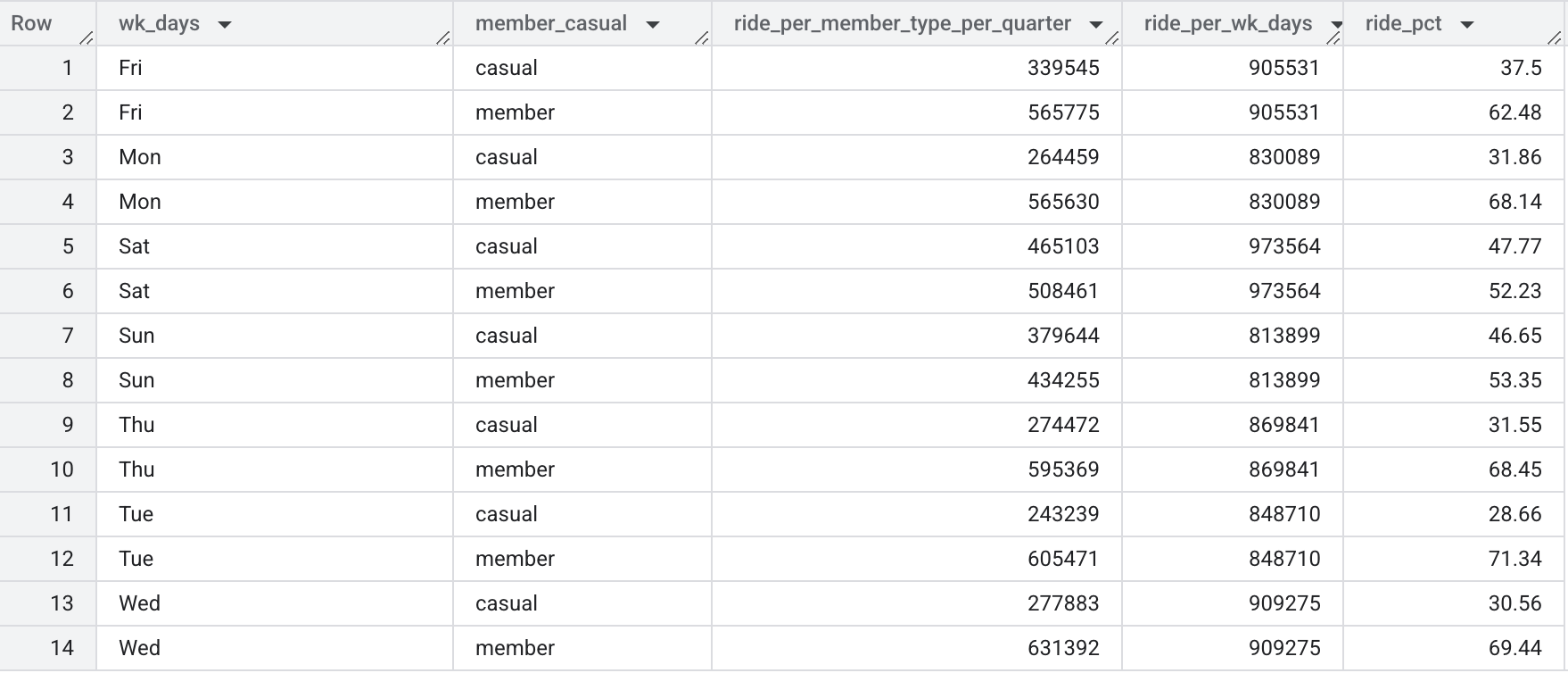Click the ride_per_member_type_per_quarter column resize handle

pyautogui.click(x=1111, y=37)
